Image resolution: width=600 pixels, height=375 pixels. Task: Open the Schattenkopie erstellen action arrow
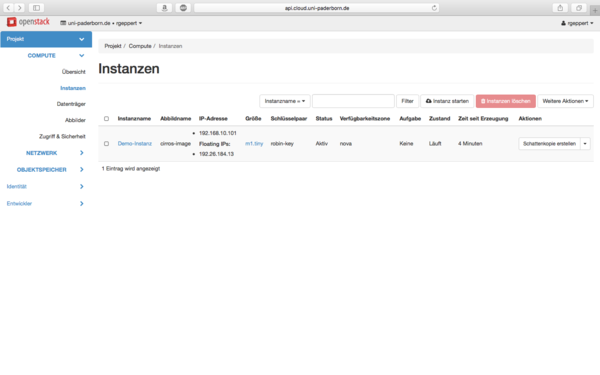click(x=585, y=143)
